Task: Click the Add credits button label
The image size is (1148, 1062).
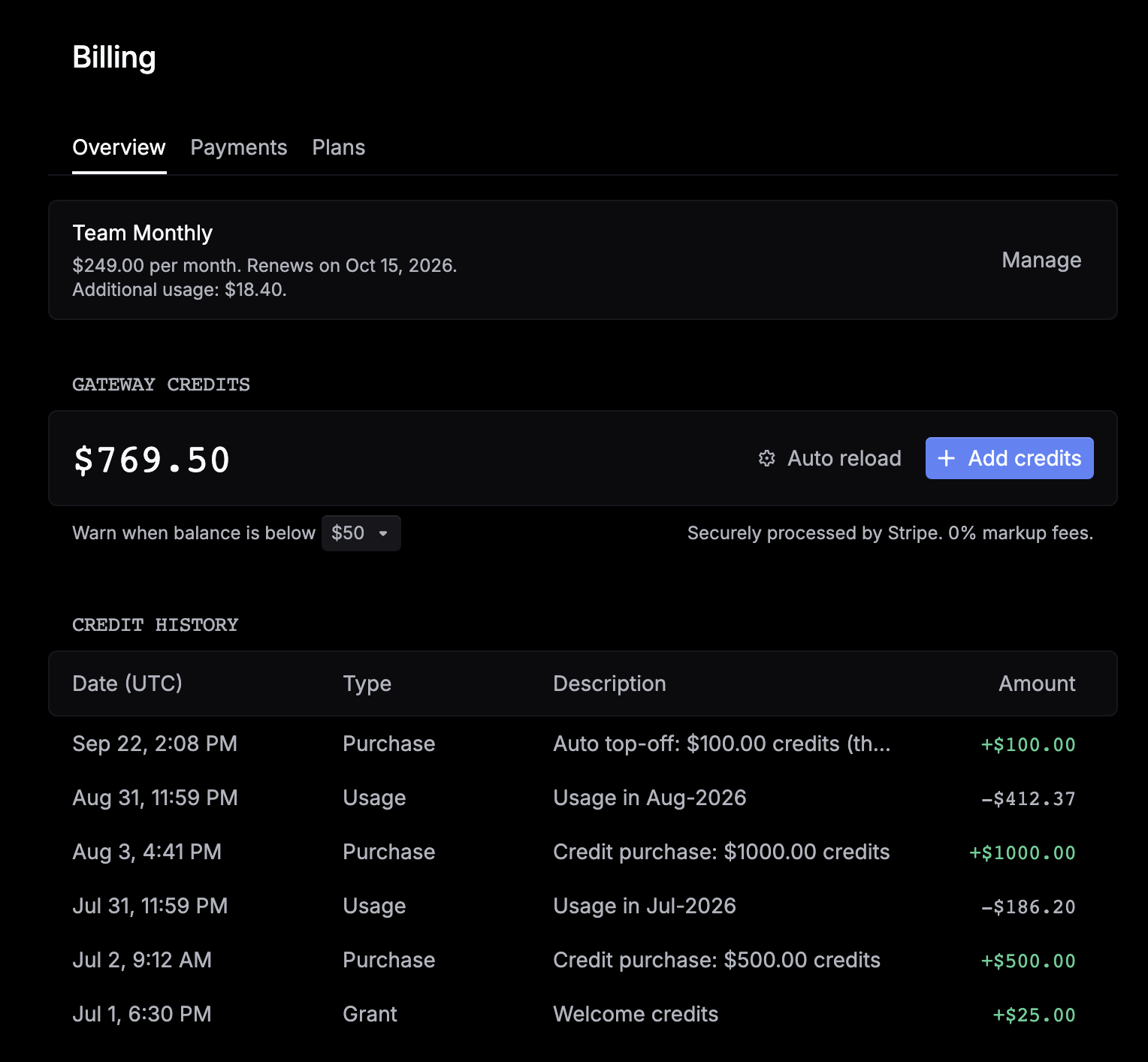Action: click(1025, 458)
